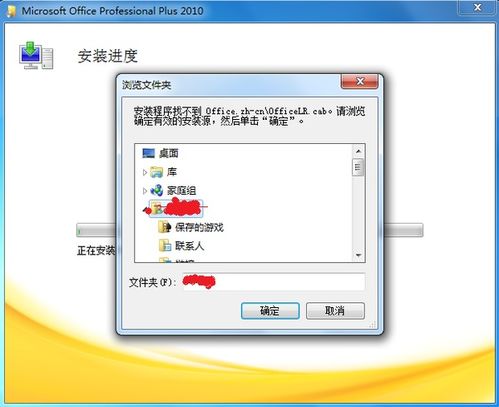Click the homegroup globe icon beside 家庭组
The height and width of the screenshot is (407, 499).
157,191
